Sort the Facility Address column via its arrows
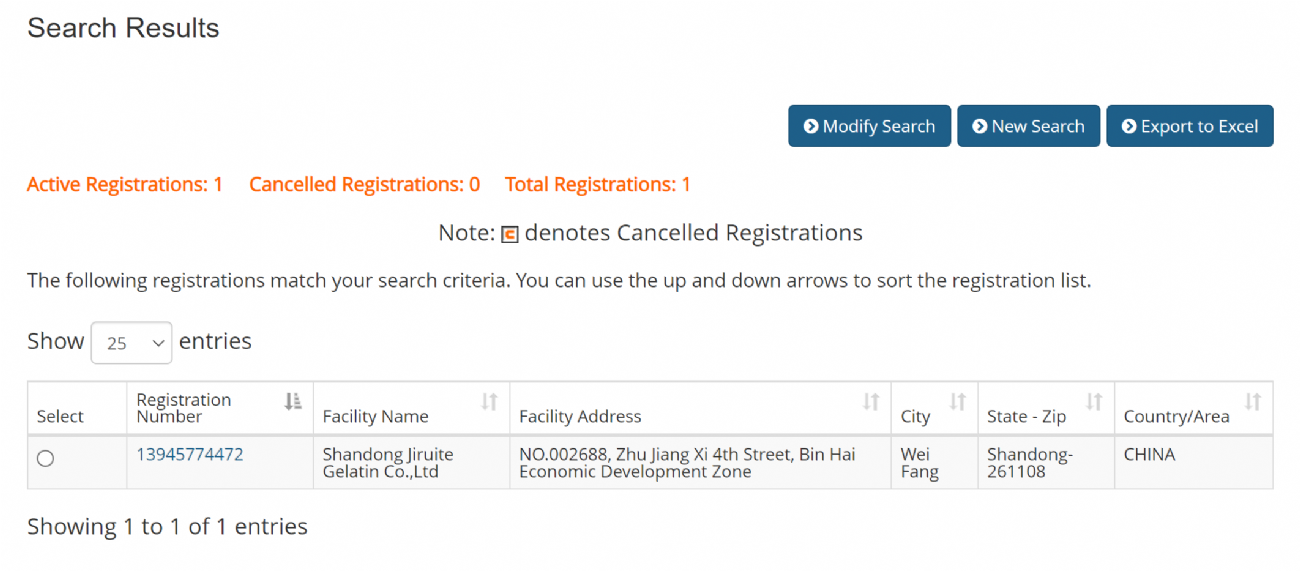This screenshot has width=1300, height=571. point(871,401)
